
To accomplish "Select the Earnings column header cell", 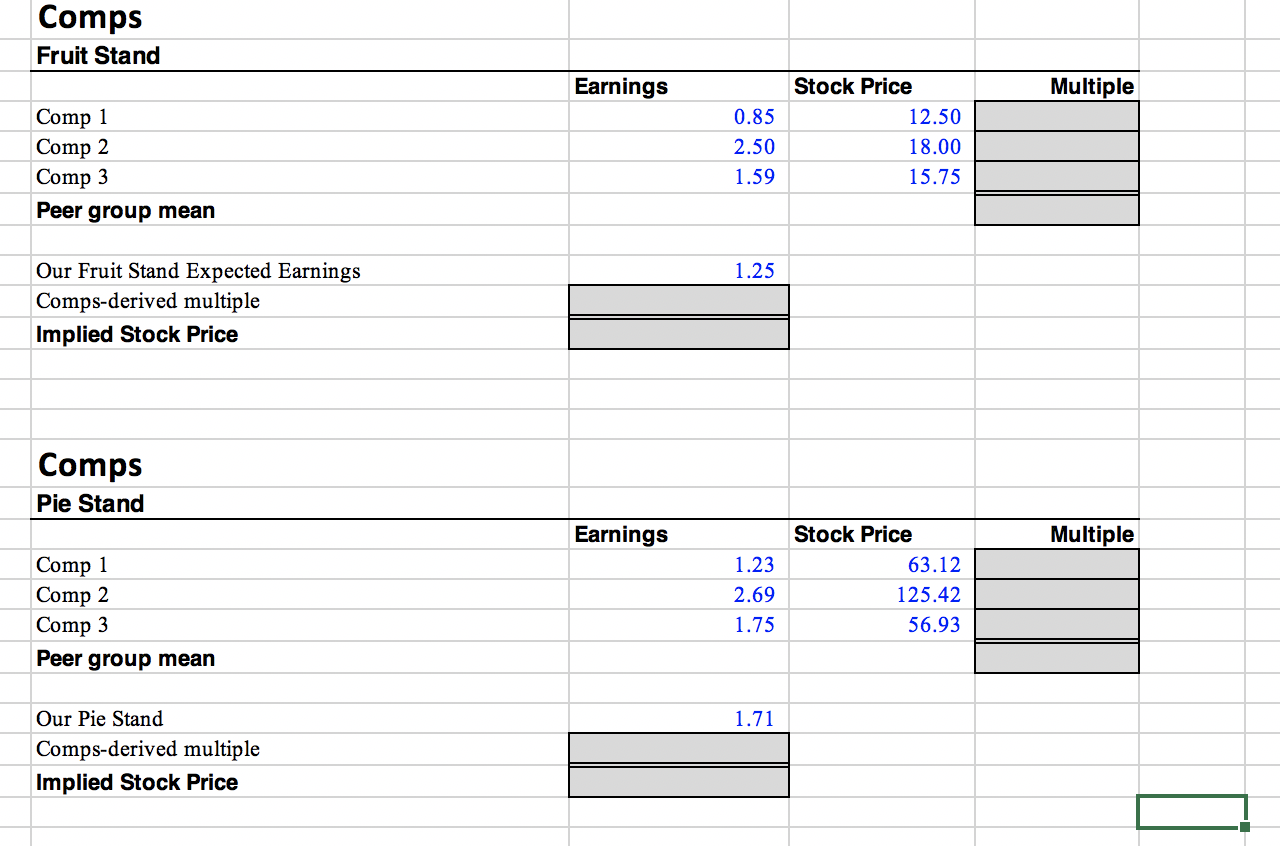I will (620, 87).
